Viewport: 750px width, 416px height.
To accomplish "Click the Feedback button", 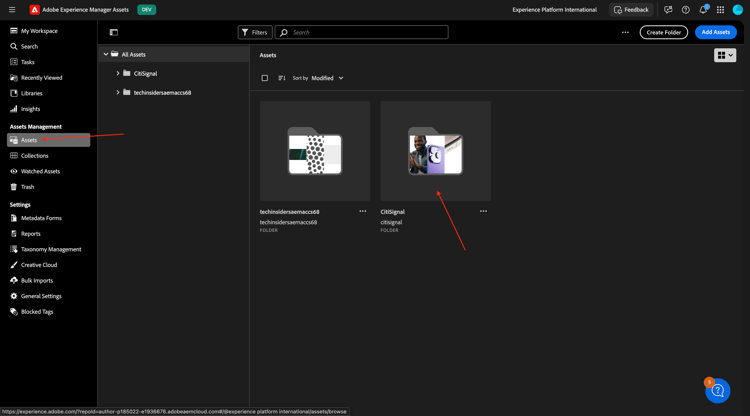I will [x=631, y=10].
